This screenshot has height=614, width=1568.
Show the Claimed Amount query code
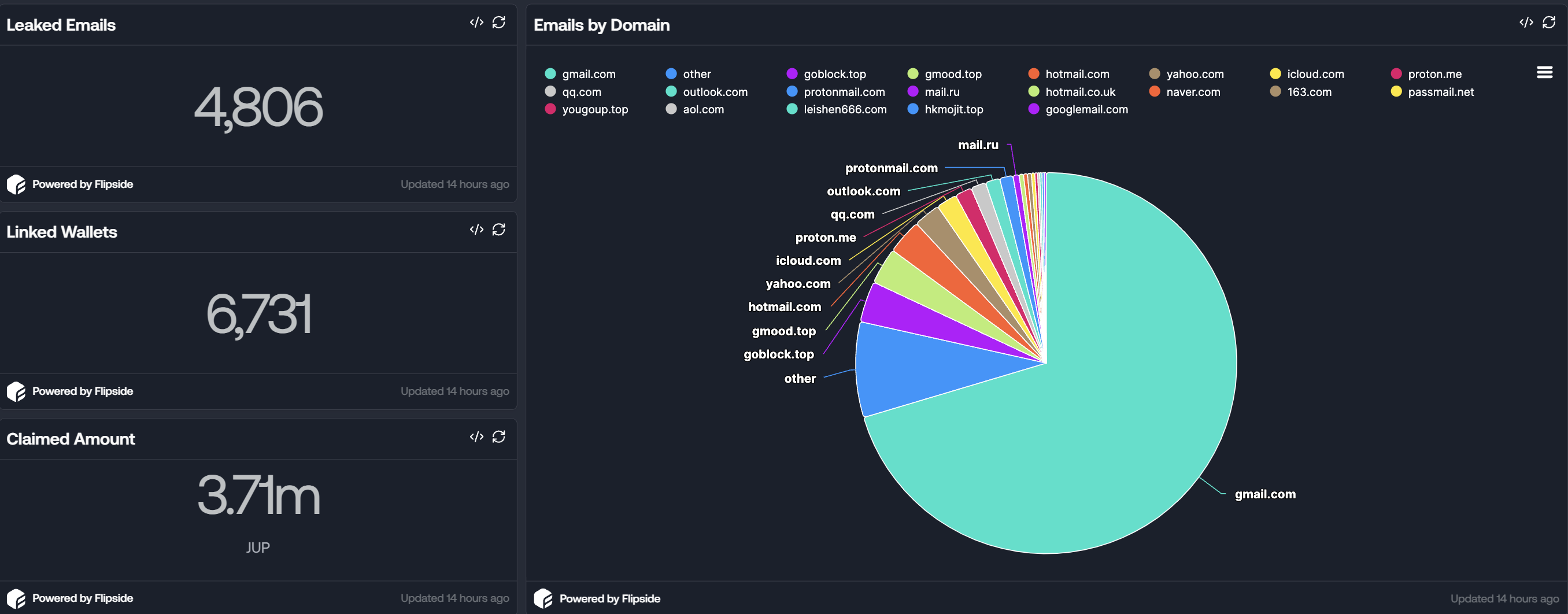click(x=476, y=437)
